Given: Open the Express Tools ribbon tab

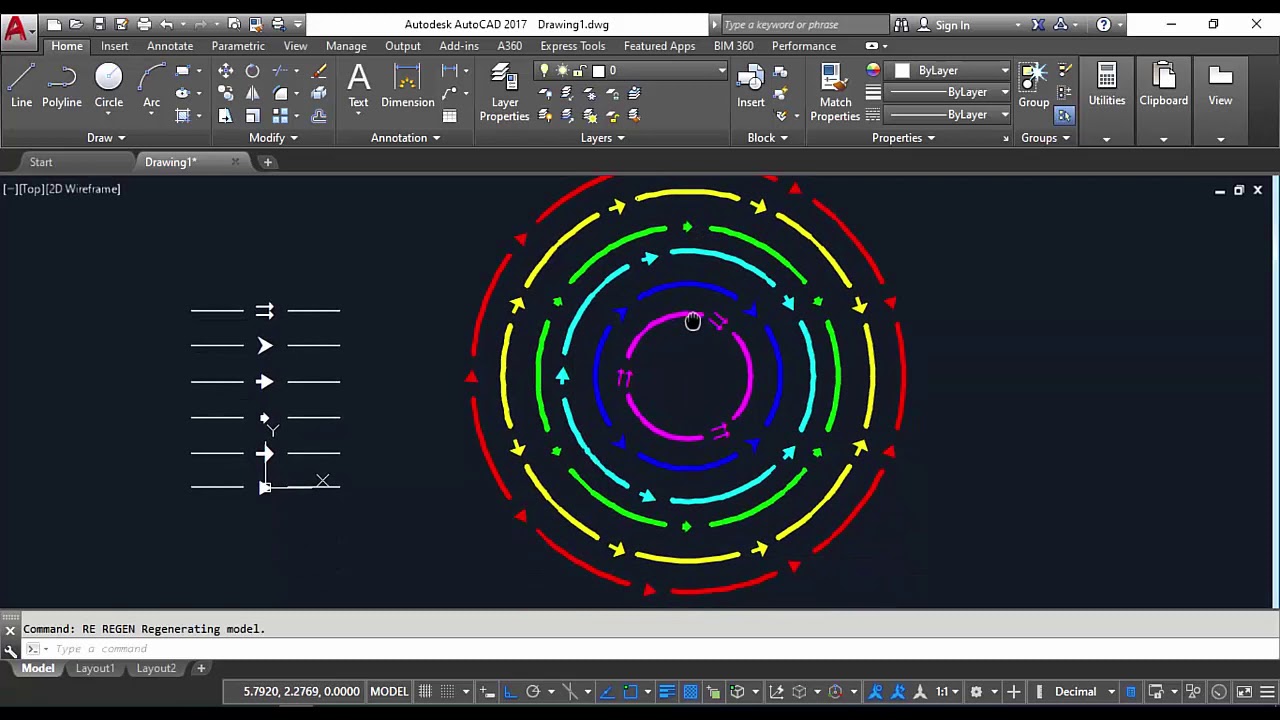Looking at the screenshot, I should coord(572,46).
